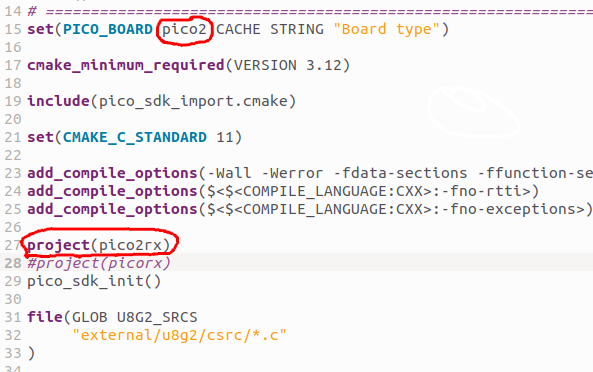Viewport: 593px width, 372px height.
Task: Click commented #project(picorx) line
Action: click(99, 263)
